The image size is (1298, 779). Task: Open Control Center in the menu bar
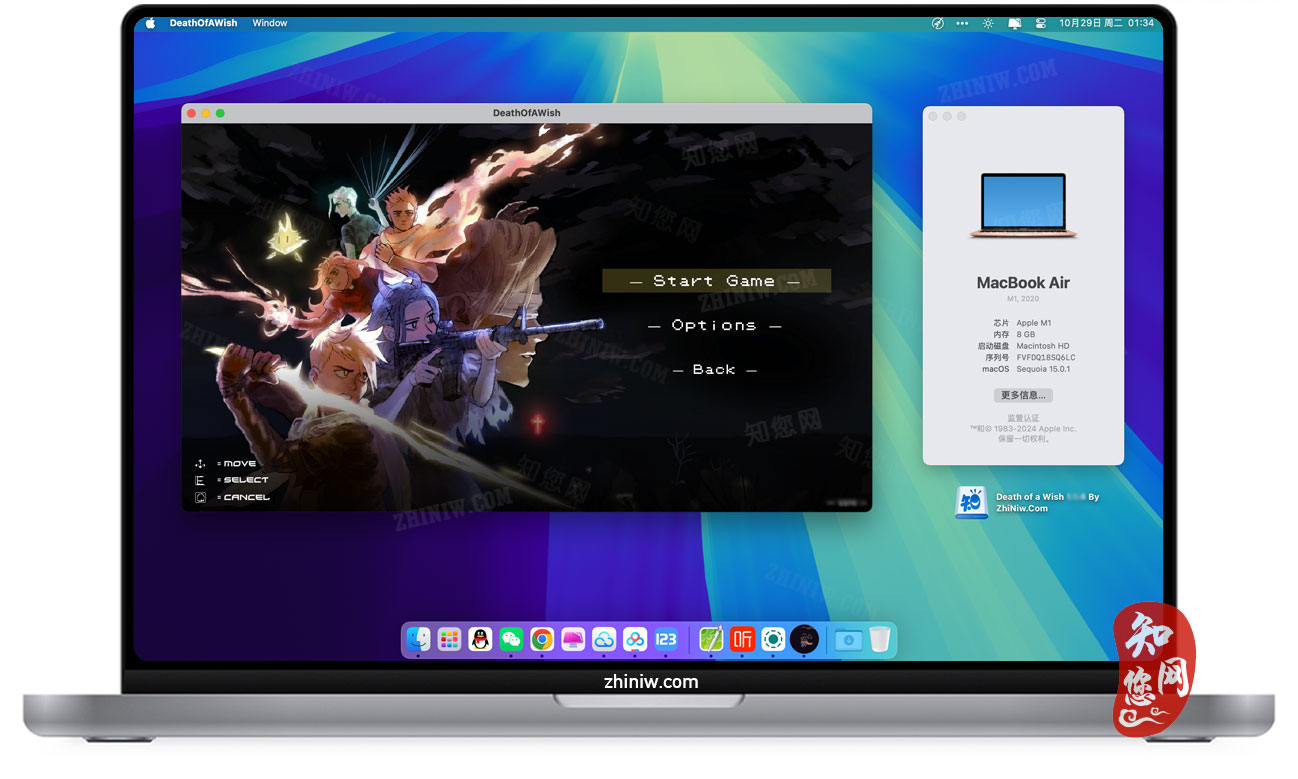click(1040, 23)
